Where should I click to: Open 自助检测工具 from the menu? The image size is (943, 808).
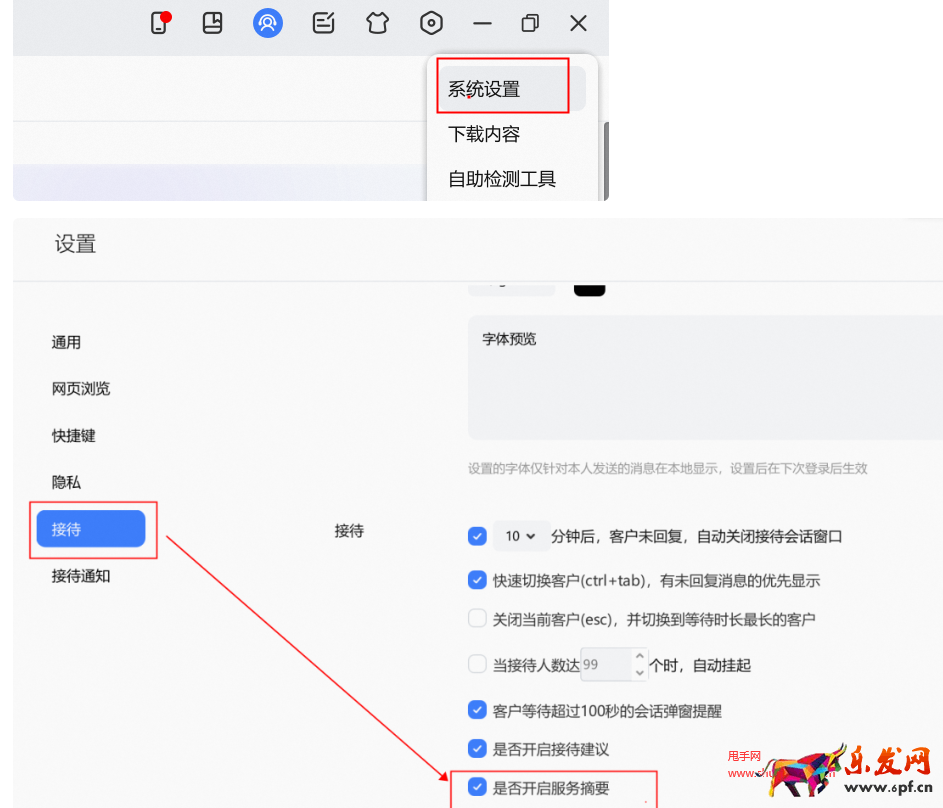click(x=502, y=179)
